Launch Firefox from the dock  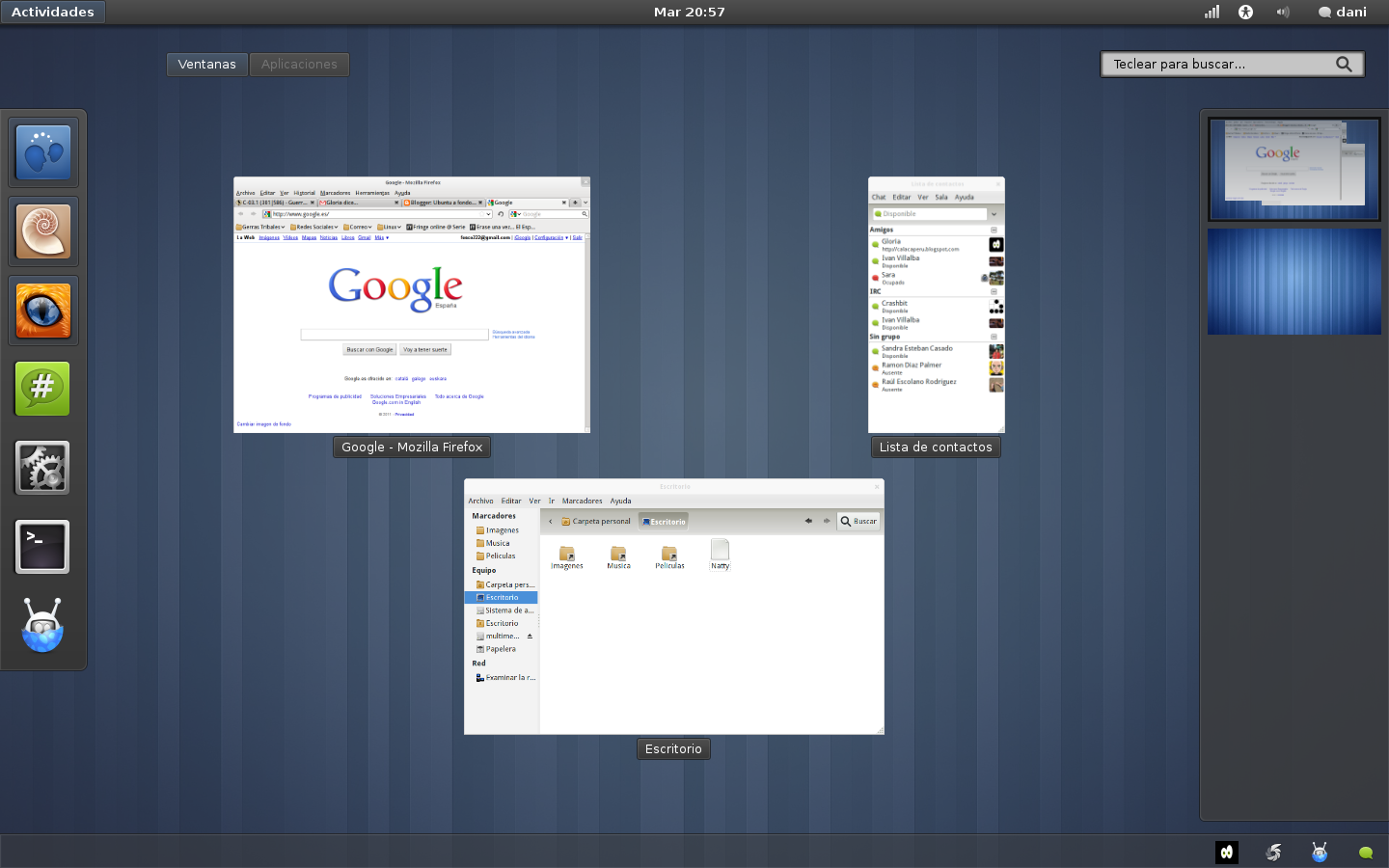coord(42,311)
